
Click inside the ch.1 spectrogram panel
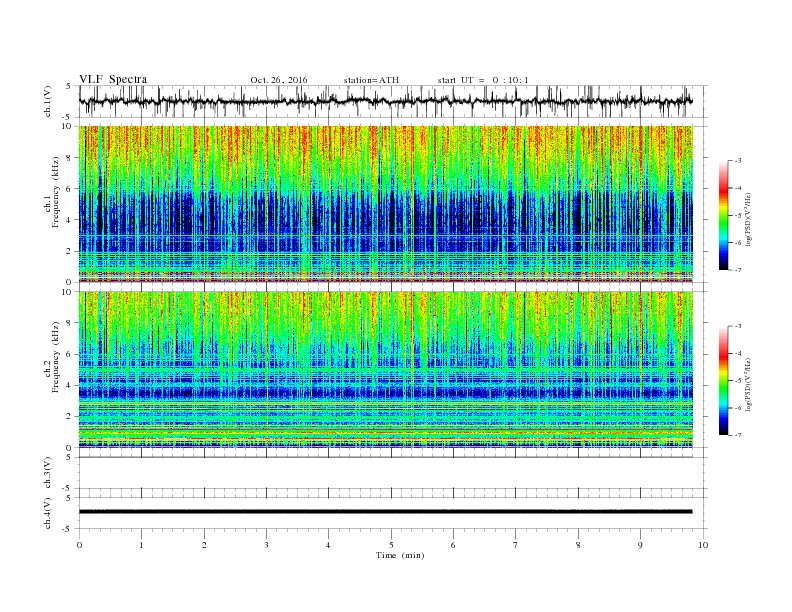click(385, 204)
